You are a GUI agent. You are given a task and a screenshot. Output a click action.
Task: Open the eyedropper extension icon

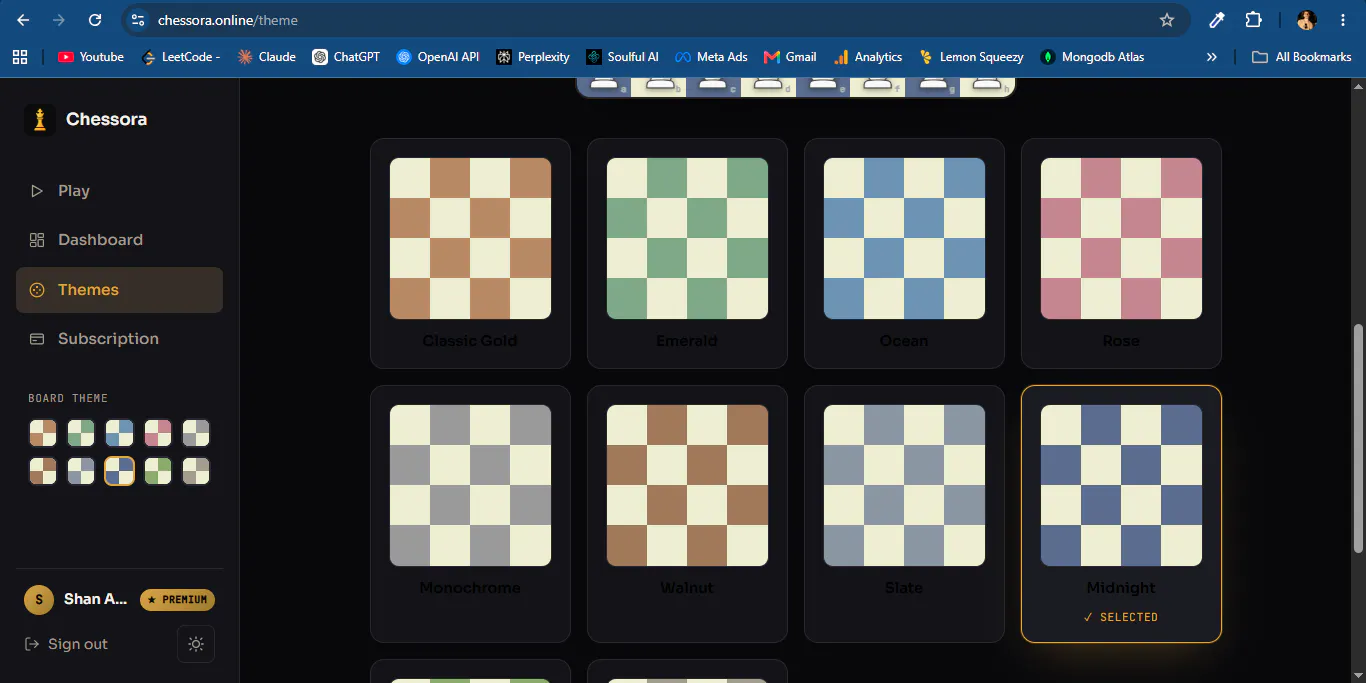click(1217, 20)
